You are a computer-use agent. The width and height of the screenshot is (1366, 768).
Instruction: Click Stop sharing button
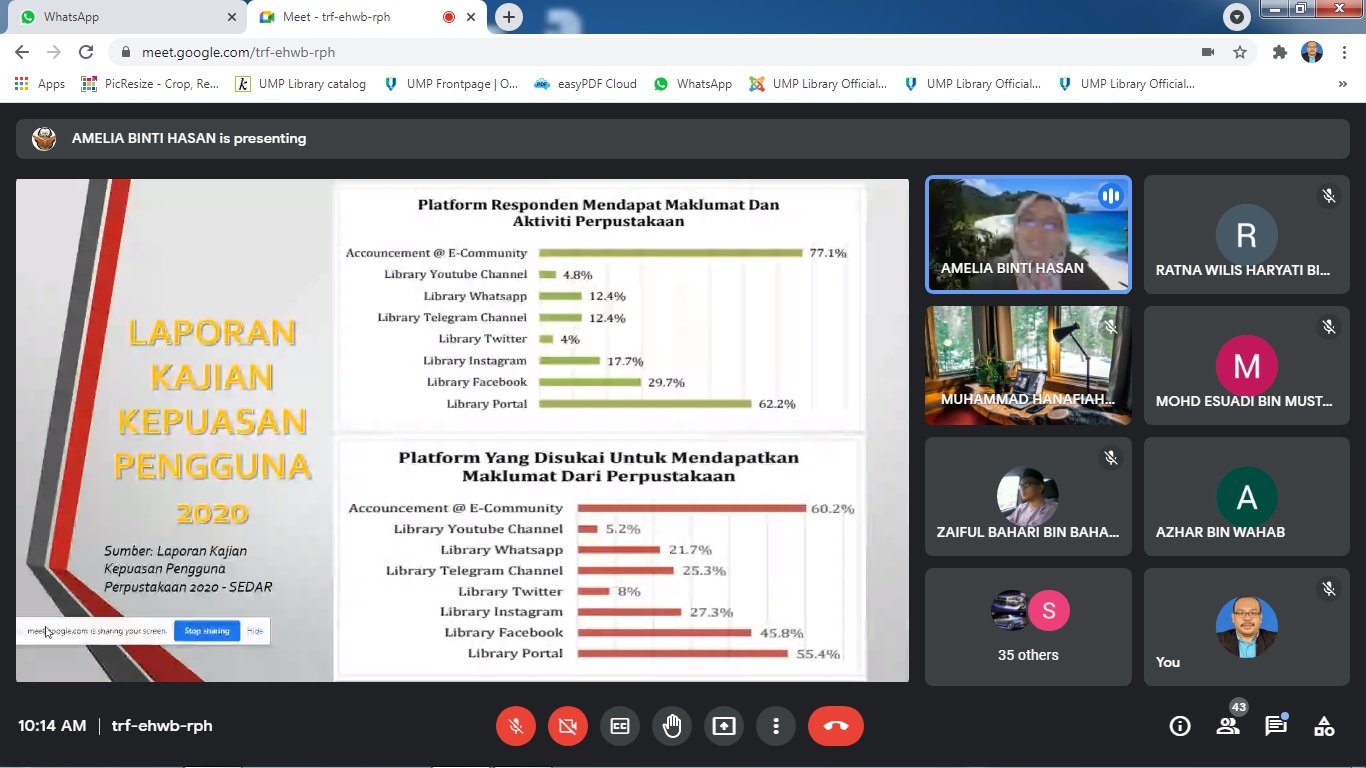(x=207, y=631)
